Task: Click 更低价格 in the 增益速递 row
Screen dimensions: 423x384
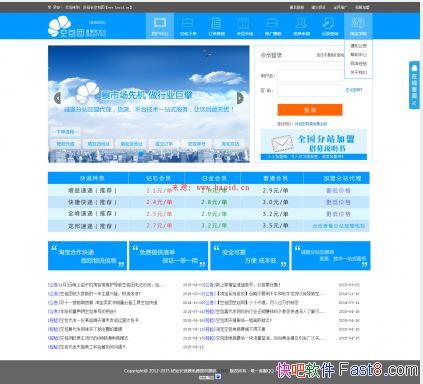Action: 338,191
